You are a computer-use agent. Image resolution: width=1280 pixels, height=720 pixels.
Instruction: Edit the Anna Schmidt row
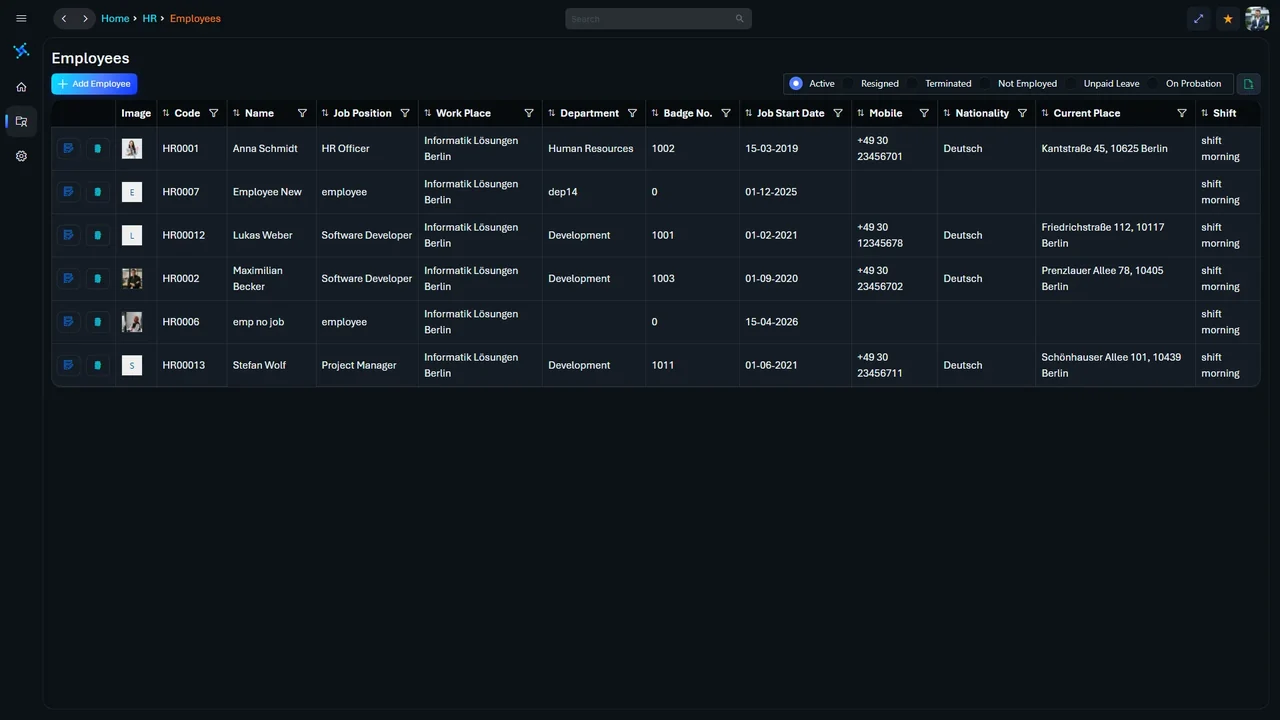coord(68,148)
